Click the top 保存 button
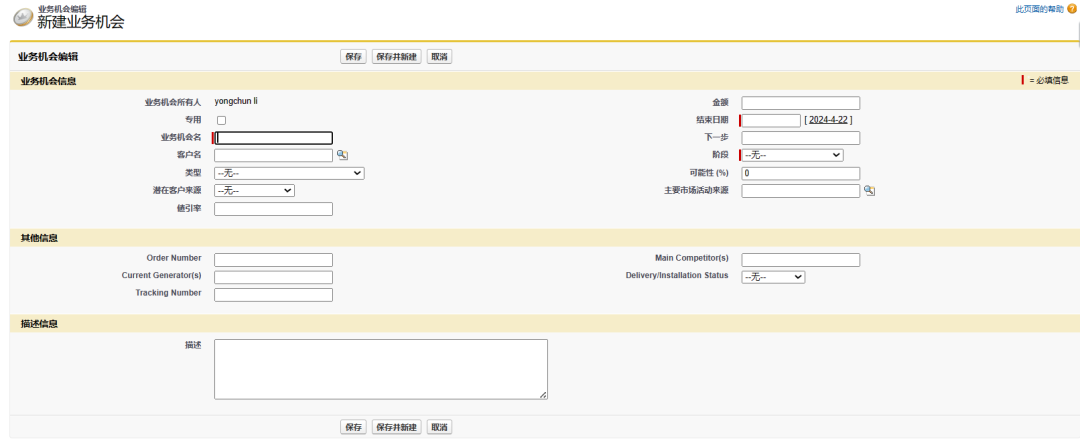The image size is (1080, 447). pos(354,57)
